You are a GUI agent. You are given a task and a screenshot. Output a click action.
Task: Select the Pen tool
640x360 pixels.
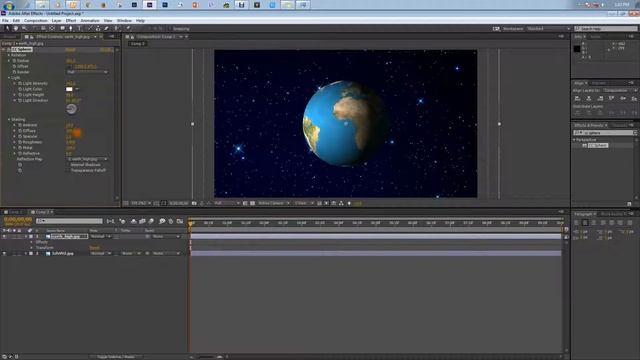(71, 28)
